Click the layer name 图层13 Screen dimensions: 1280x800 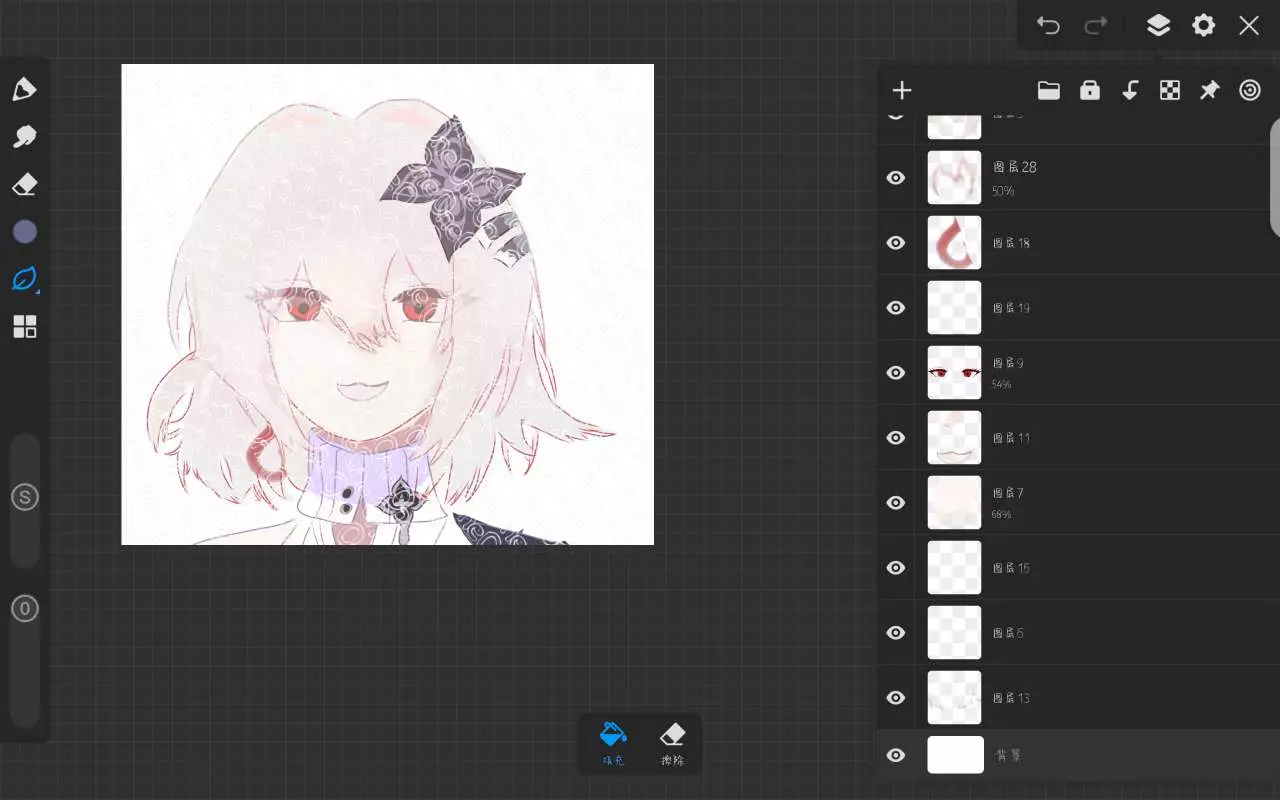point(1011,698)
